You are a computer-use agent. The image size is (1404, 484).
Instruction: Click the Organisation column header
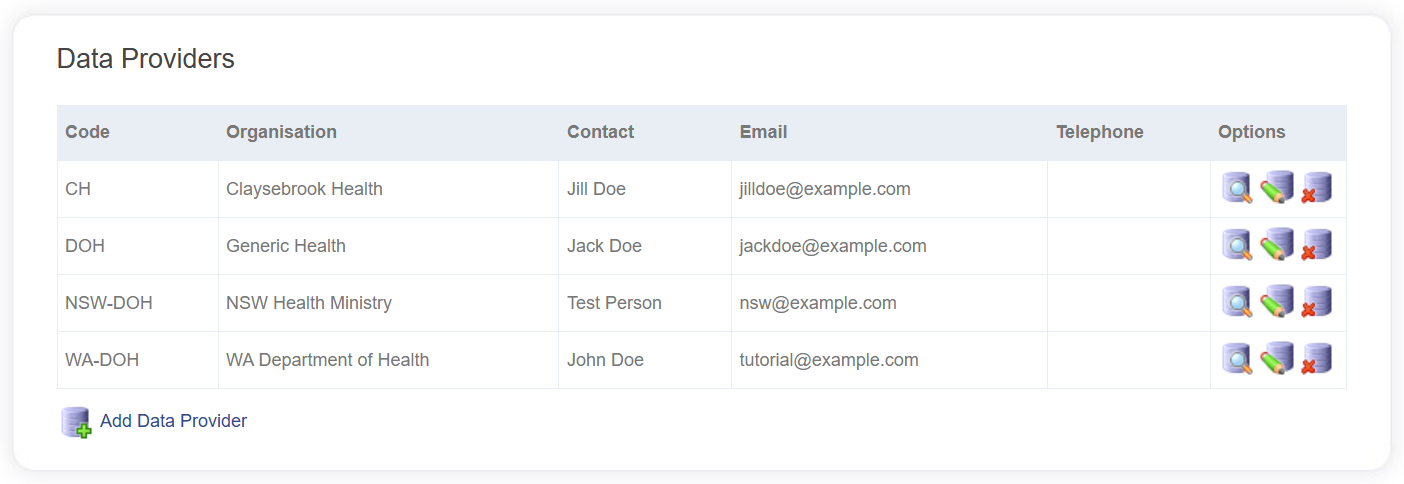[281, 132]
